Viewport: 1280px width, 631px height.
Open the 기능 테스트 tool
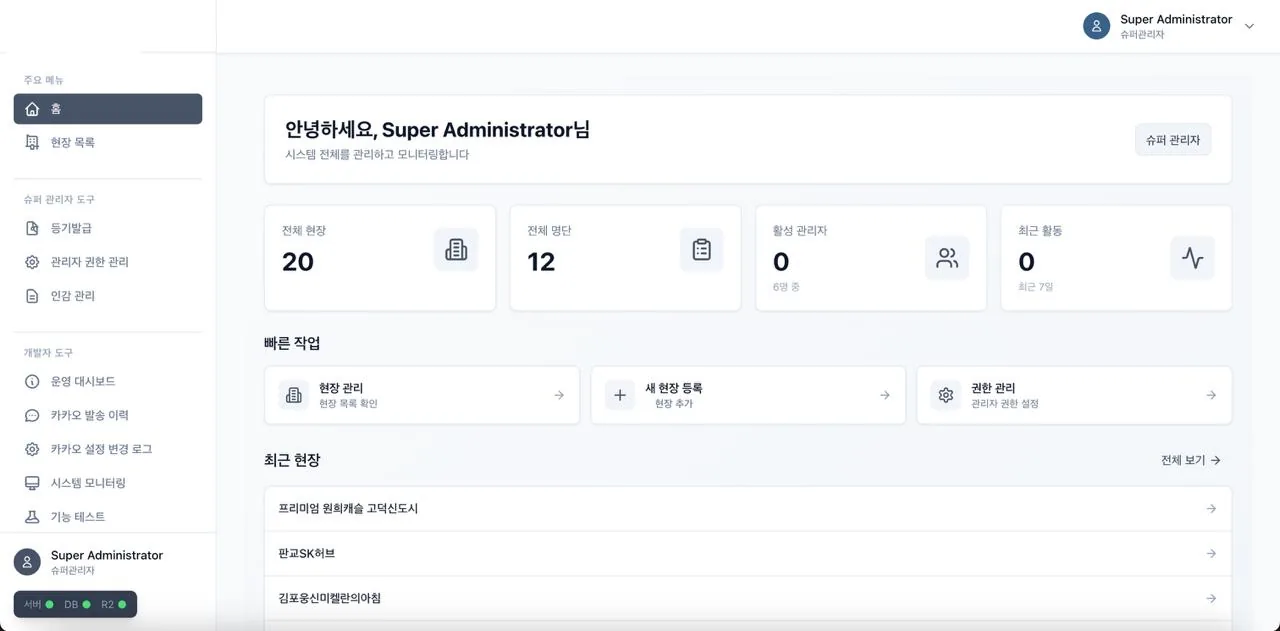coord(34,517)
